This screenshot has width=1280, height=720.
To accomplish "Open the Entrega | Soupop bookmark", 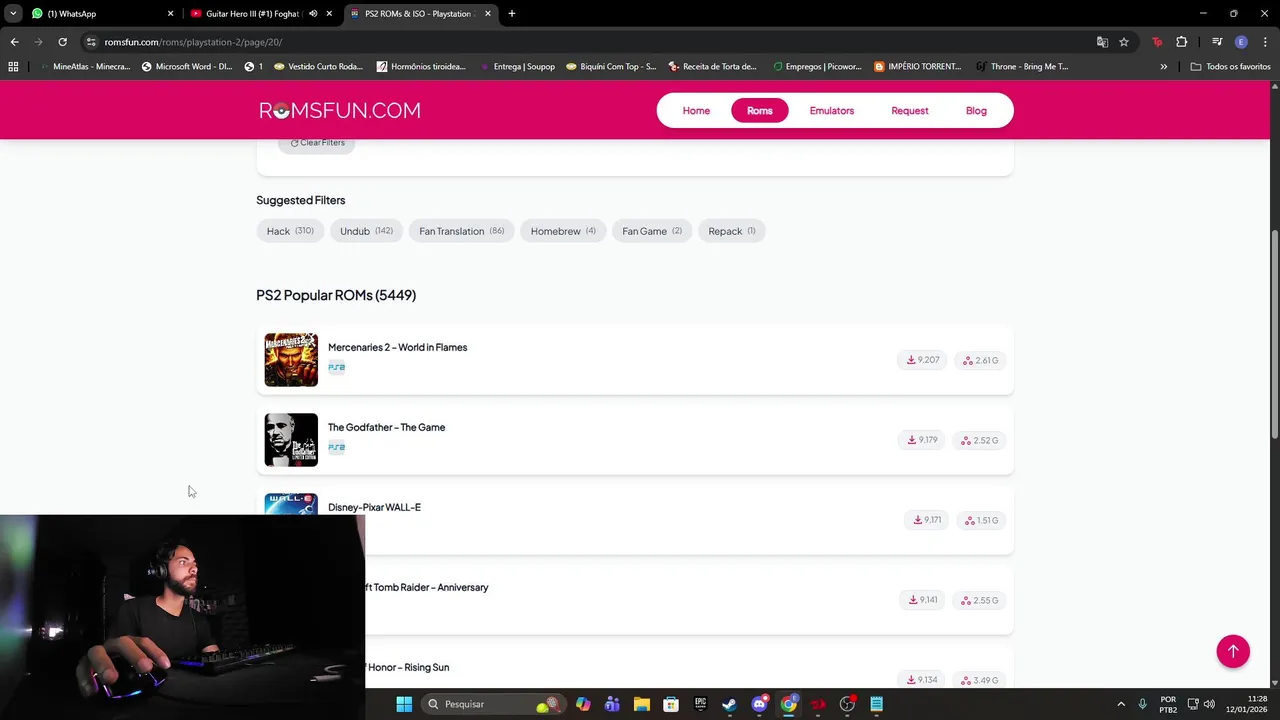I will click(517, 67).
